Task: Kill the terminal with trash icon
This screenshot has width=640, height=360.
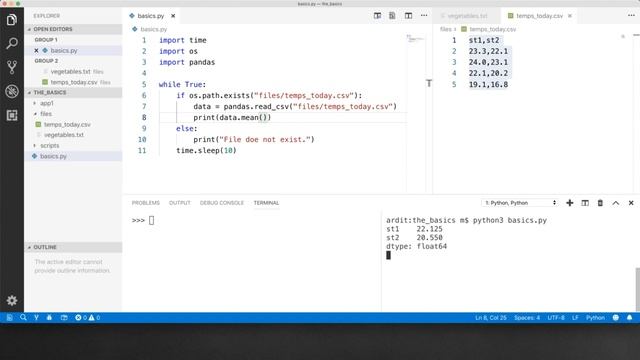Action: [x=600, y=203]
